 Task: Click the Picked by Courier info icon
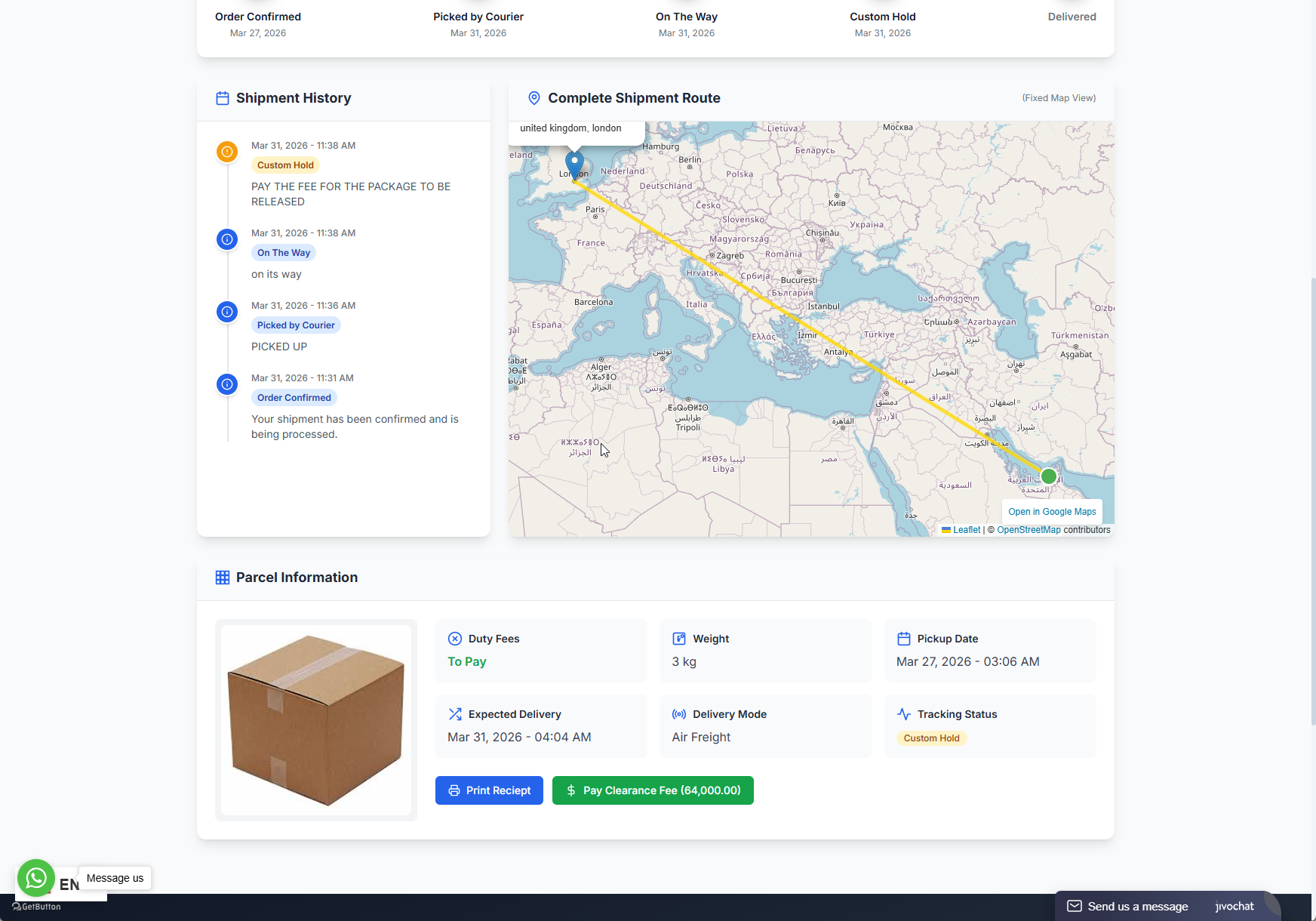pyautogui.click(x=227, y=312)
